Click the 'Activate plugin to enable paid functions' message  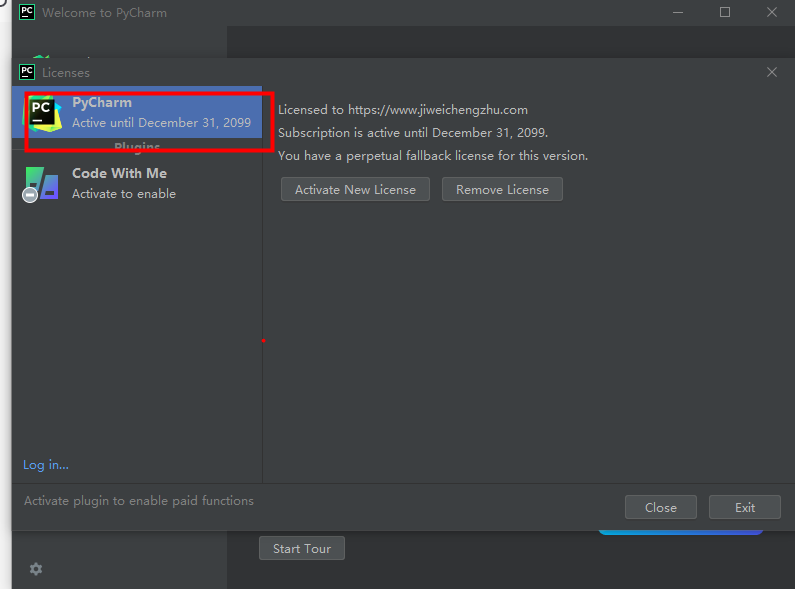click(x=139, y=501)
